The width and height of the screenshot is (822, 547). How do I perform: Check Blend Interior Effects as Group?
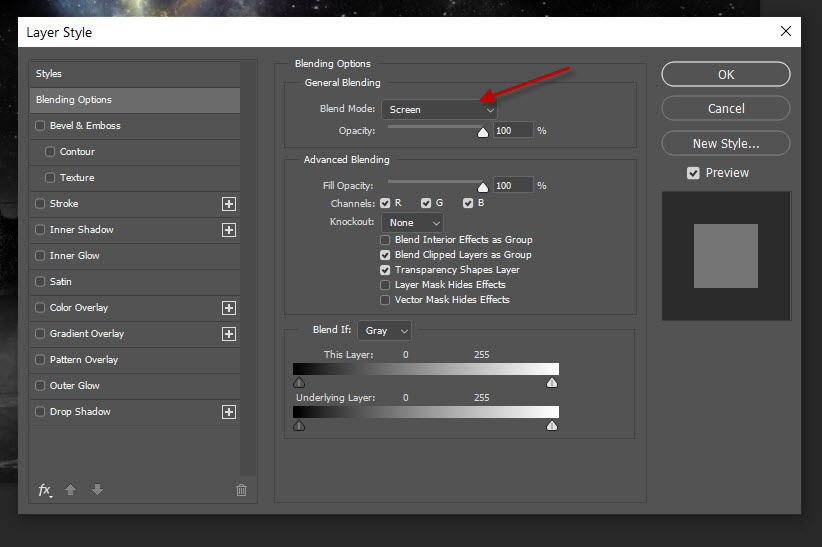click(x=386, y=240)
